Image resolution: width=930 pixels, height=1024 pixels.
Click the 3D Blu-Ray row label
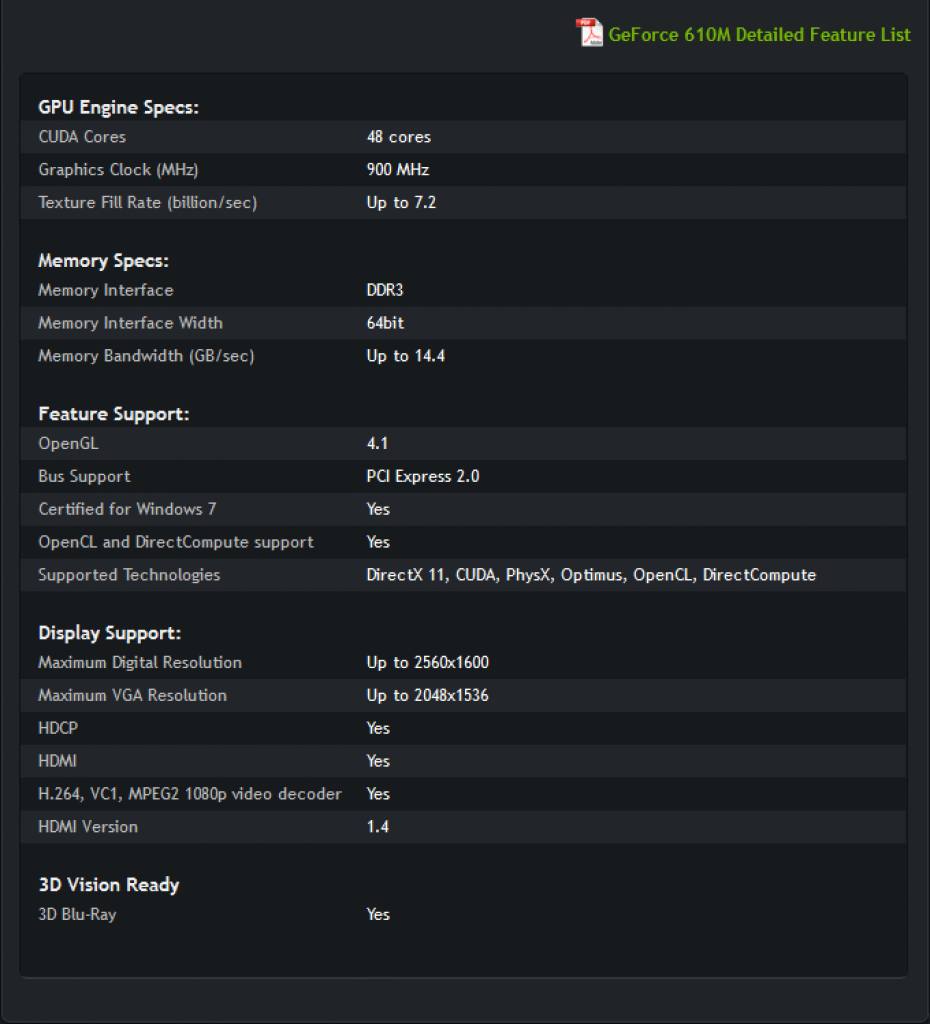pos(77,914)
